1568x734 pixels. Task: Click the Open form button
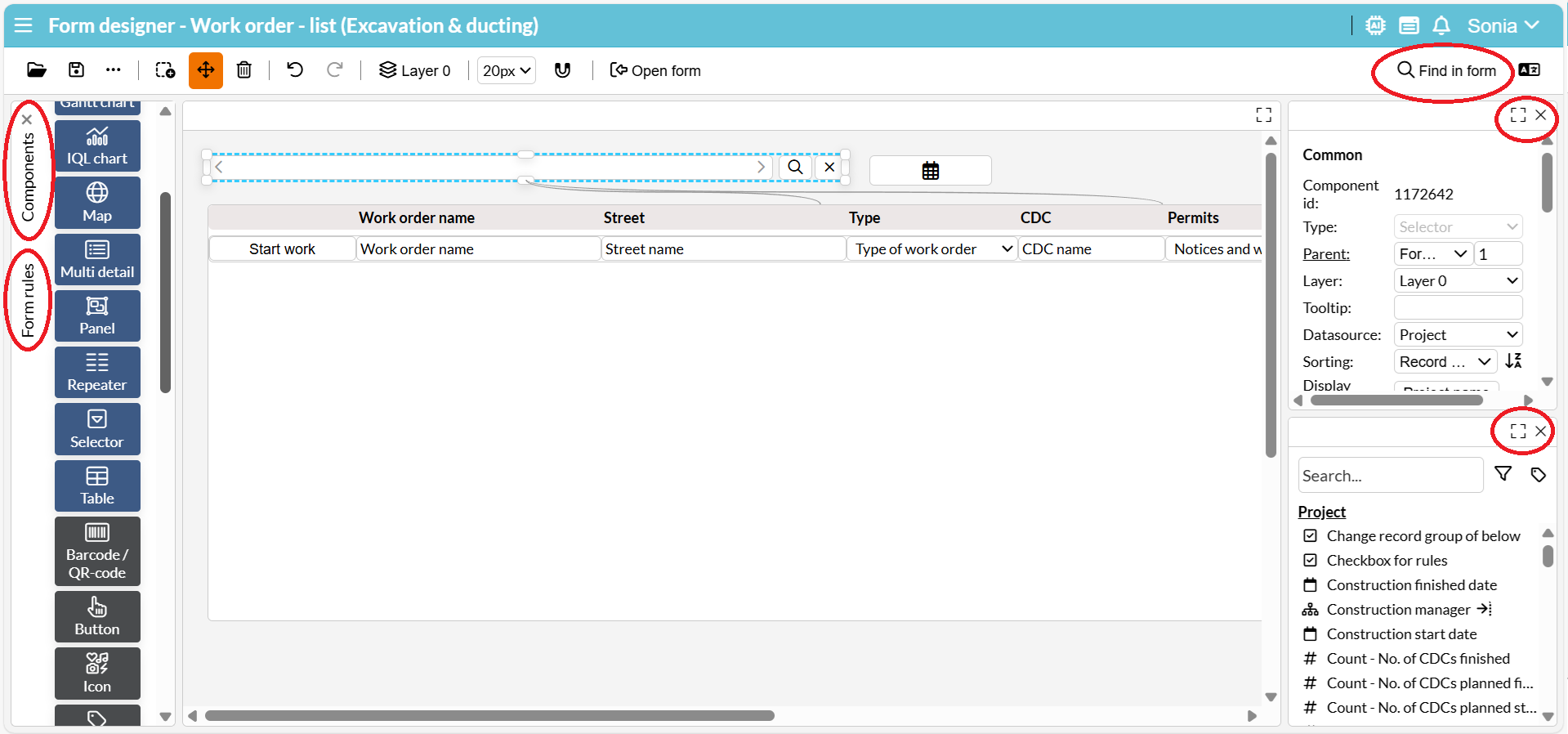[x=655, y=70]
